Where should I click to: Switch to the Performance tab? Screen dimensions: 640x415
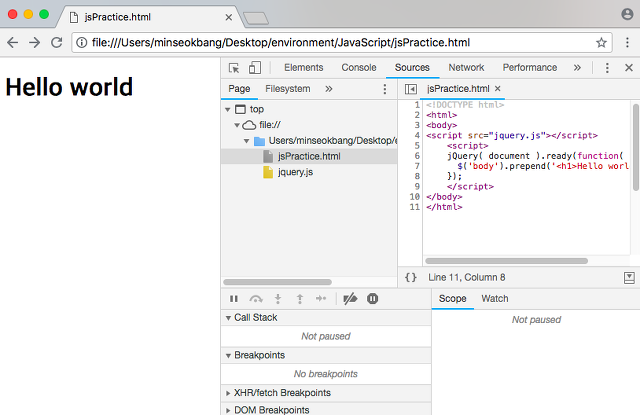coord(530,68)
